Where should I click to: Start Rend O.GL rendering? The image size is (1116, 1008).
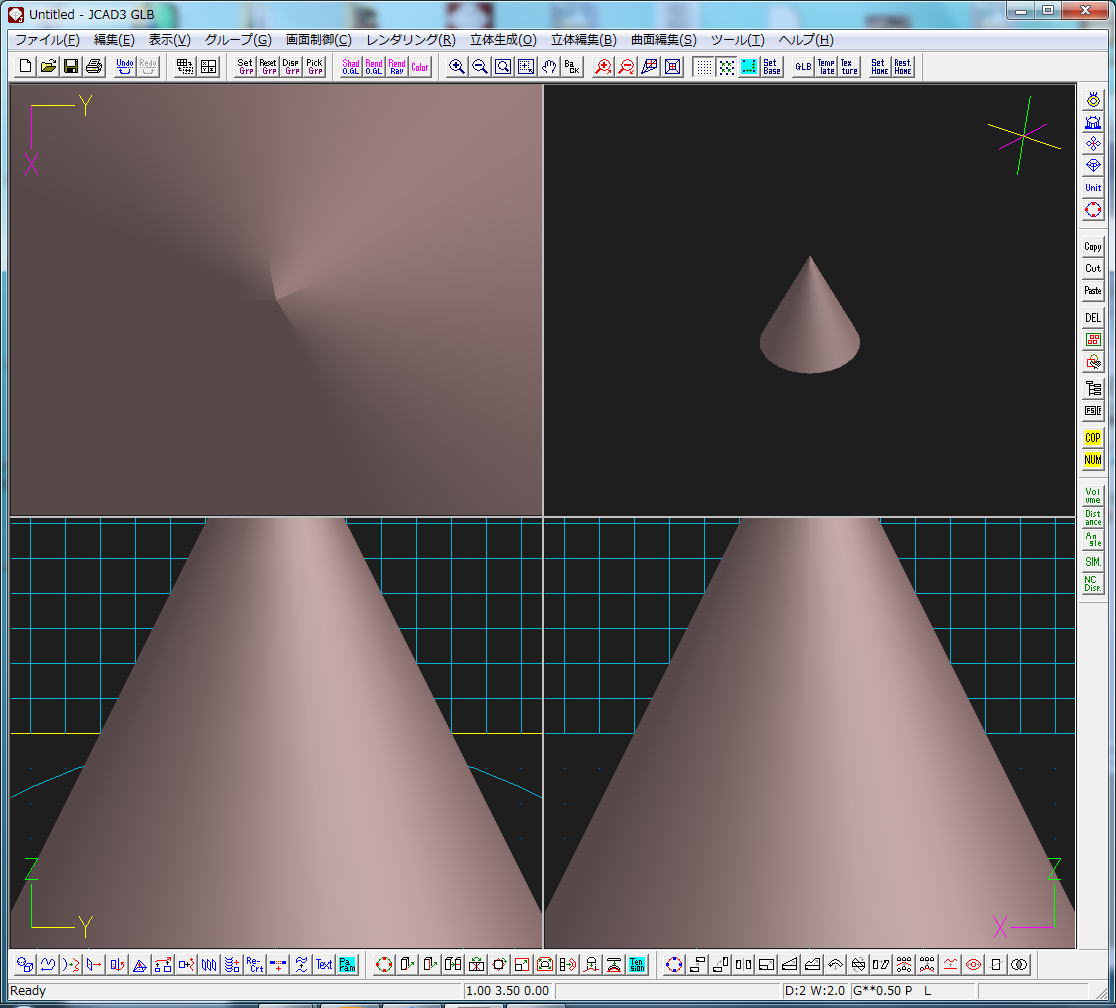pos(374,67)
